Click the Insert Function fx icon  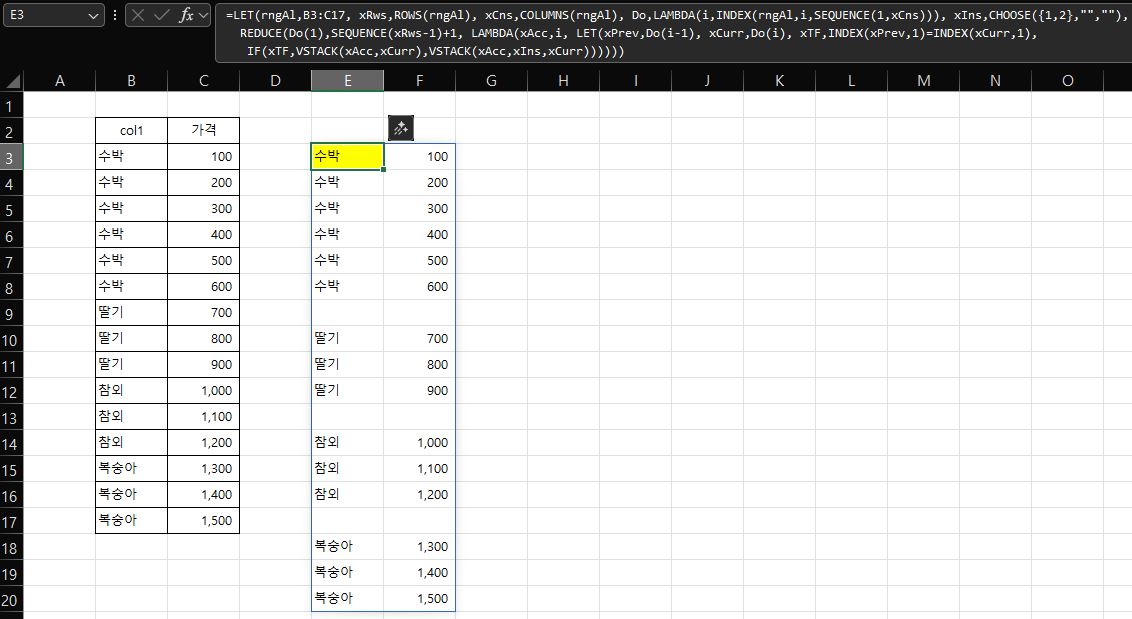(186, 16)
